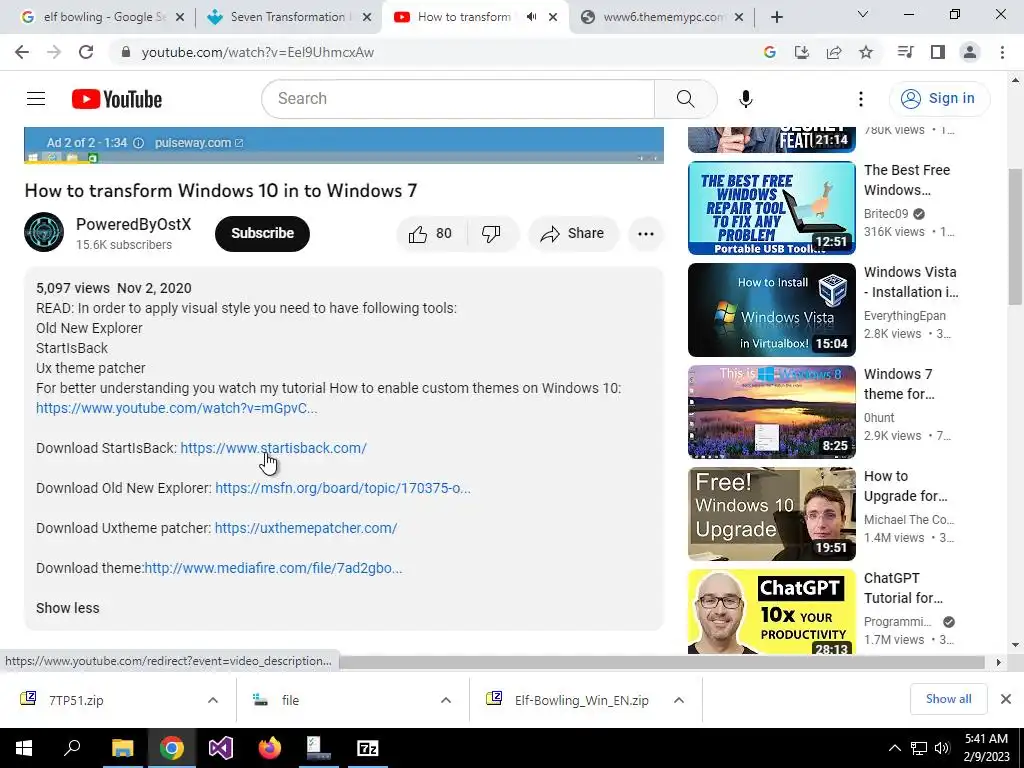This screenshot has width=1024, height=768.
Task: Collapse description with Show less
Action: (68, 608)
